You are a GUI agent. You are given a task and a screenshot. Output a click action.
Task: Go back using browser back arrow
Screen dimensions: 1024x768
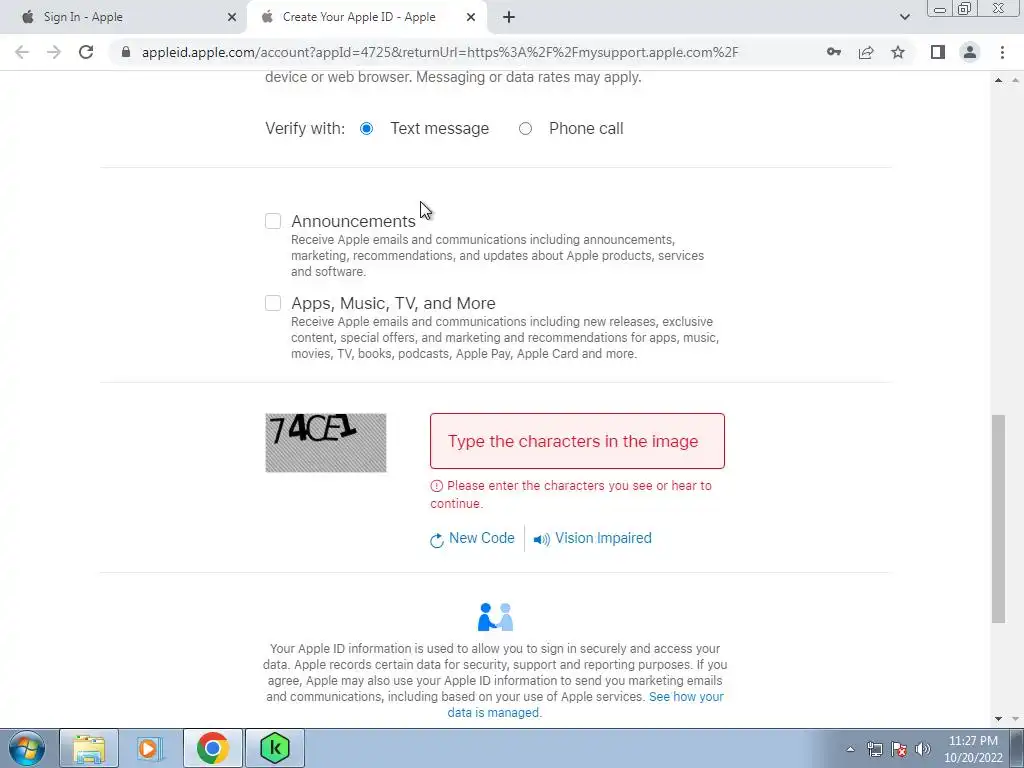point(22,52)
